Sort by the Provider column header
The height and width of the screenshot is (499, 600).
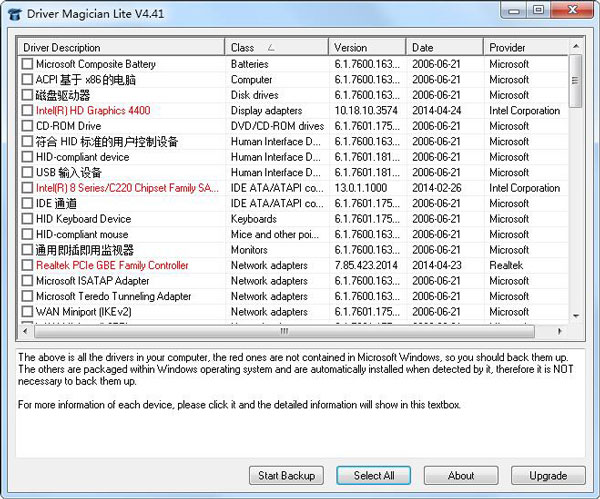tap(526, 47)
